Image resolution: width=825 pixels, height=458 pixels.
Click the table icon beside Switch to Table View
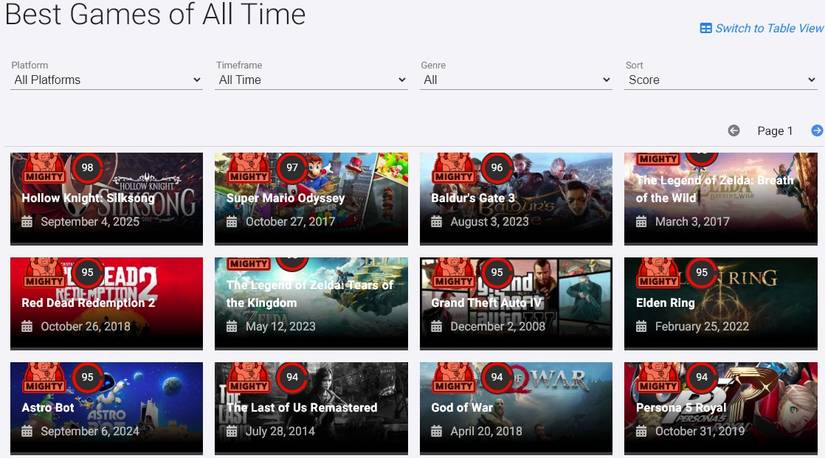pos(706,28)
